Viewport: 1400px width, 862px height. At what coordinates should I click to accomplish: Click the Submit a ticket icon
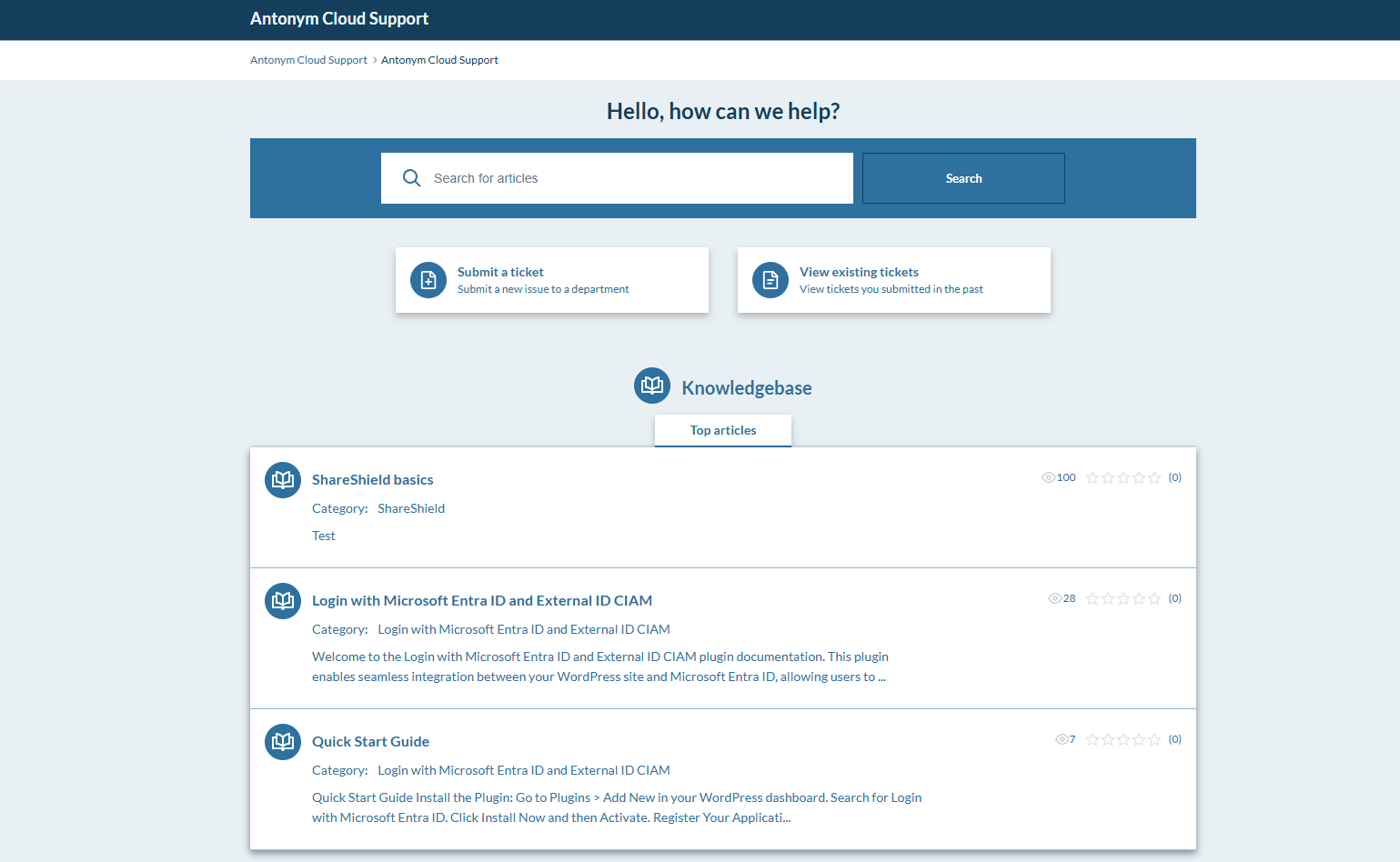tap(428, 280)
